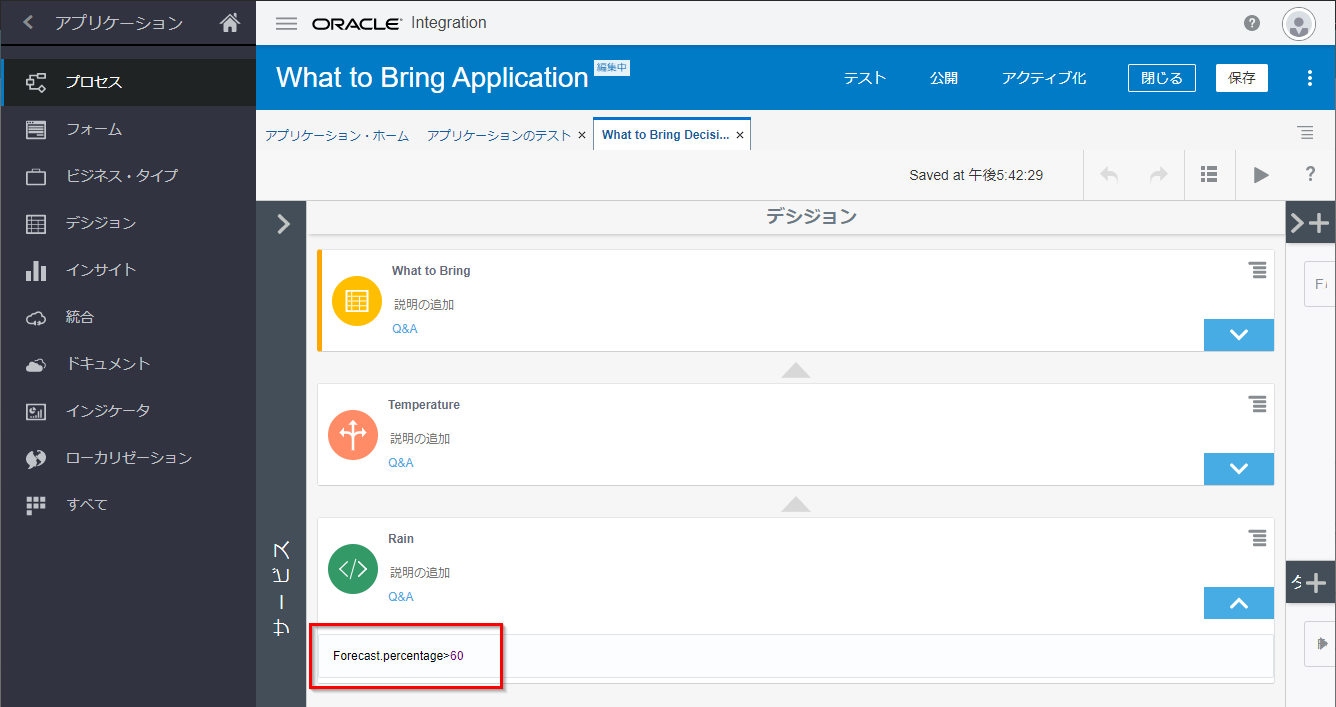Viewport: 1336px width, 707px height.
Task: Open the hamburger navigation menu
Action: pos(286,23)
